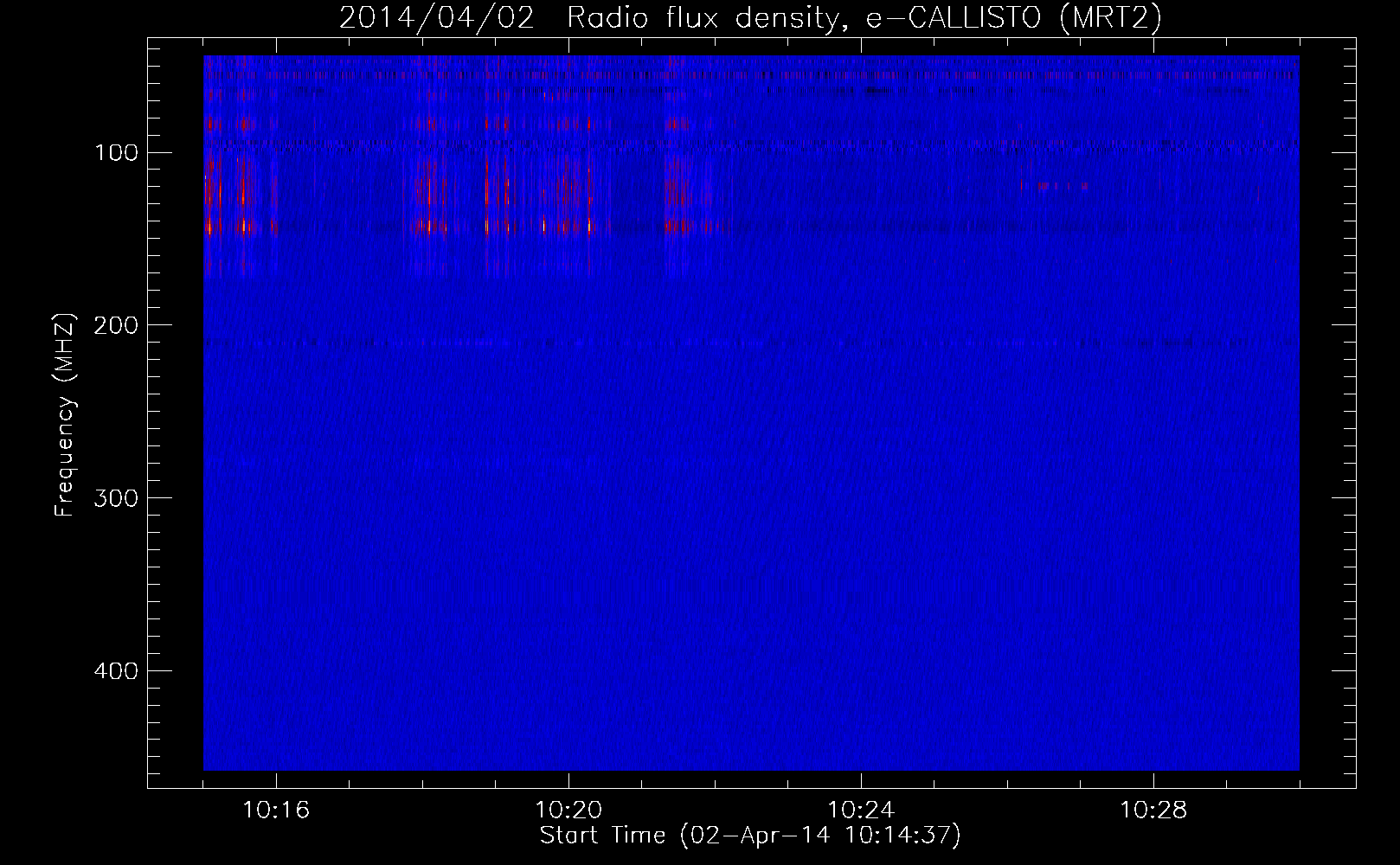
Task: Click the 10:24 time tick label
Action: pyautogui.click(x=861, y=811)
